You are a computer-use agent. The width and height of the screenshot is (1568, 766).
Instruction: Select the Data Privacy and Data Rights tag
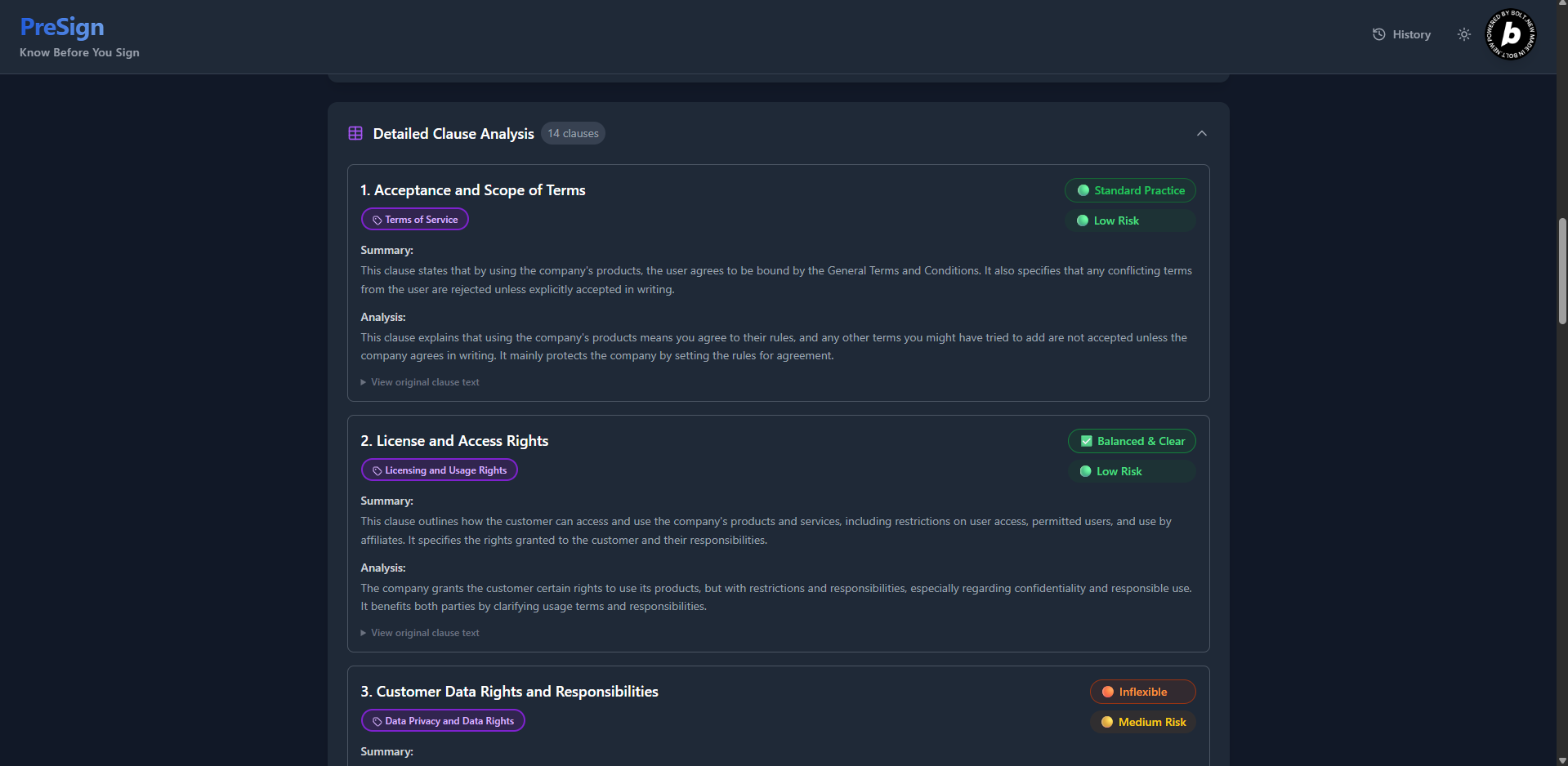pyautogui.click(x=443, y=721)
